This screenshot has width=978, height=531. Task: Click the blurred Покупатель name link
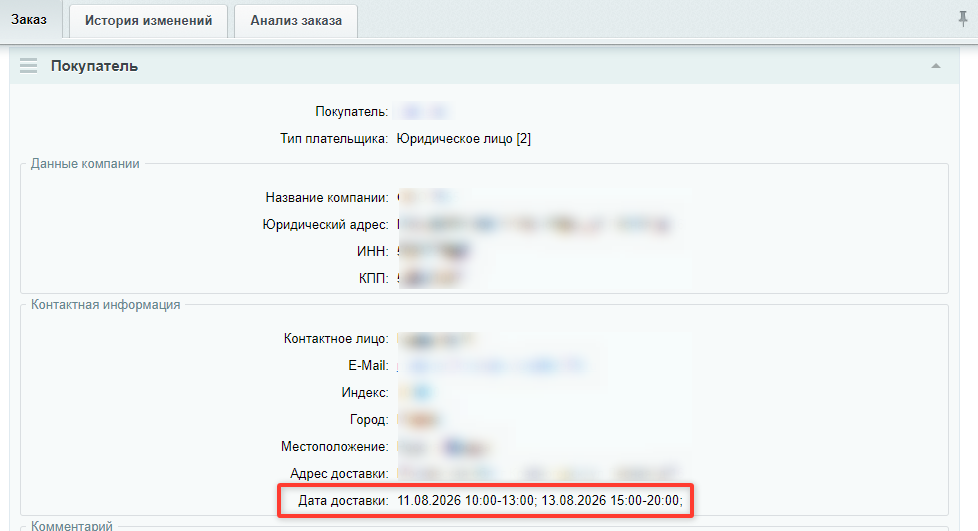pos(424,112)
